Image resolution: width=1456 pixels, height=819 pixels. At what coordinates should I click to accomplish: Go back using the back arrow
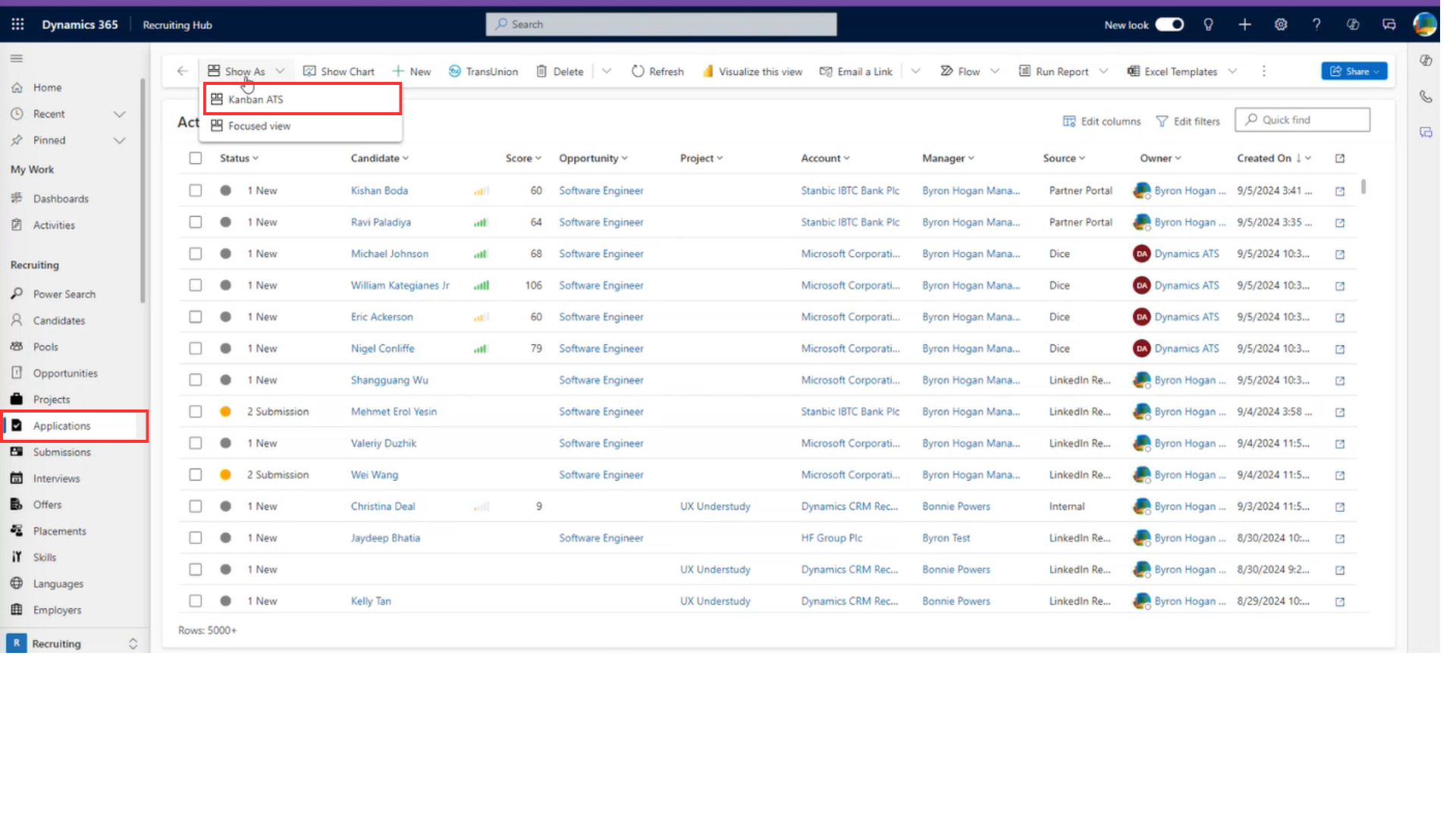[182, 71]
